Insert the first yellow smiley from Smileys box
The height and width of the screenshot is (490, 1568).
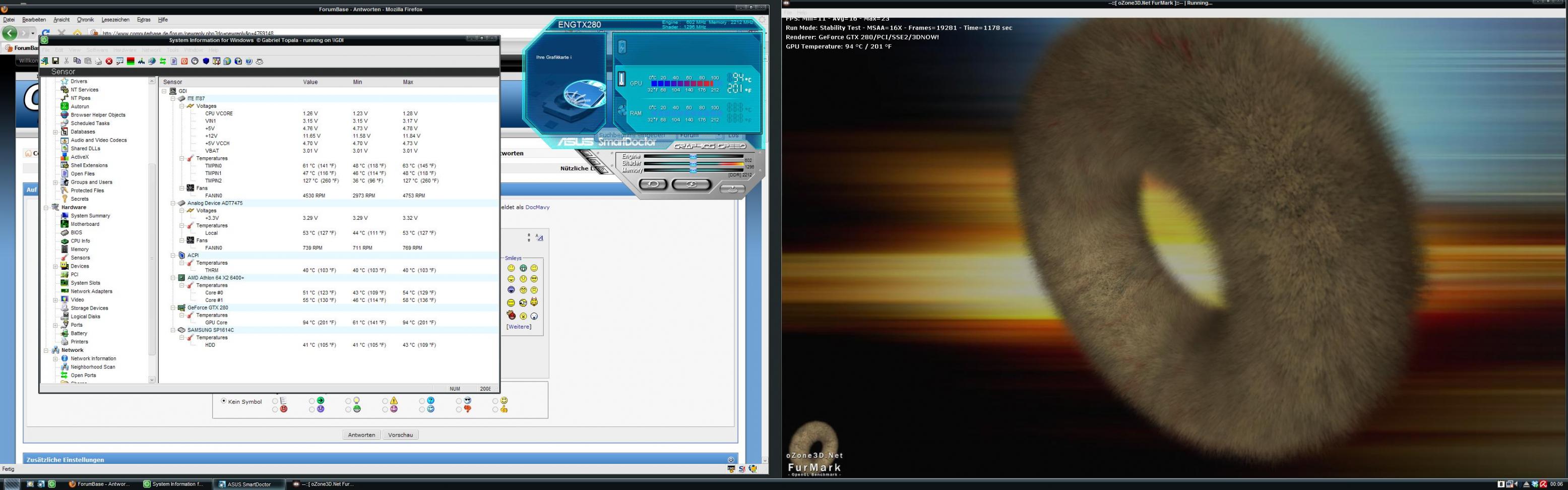pyautogui.click(x=511, y=268)
